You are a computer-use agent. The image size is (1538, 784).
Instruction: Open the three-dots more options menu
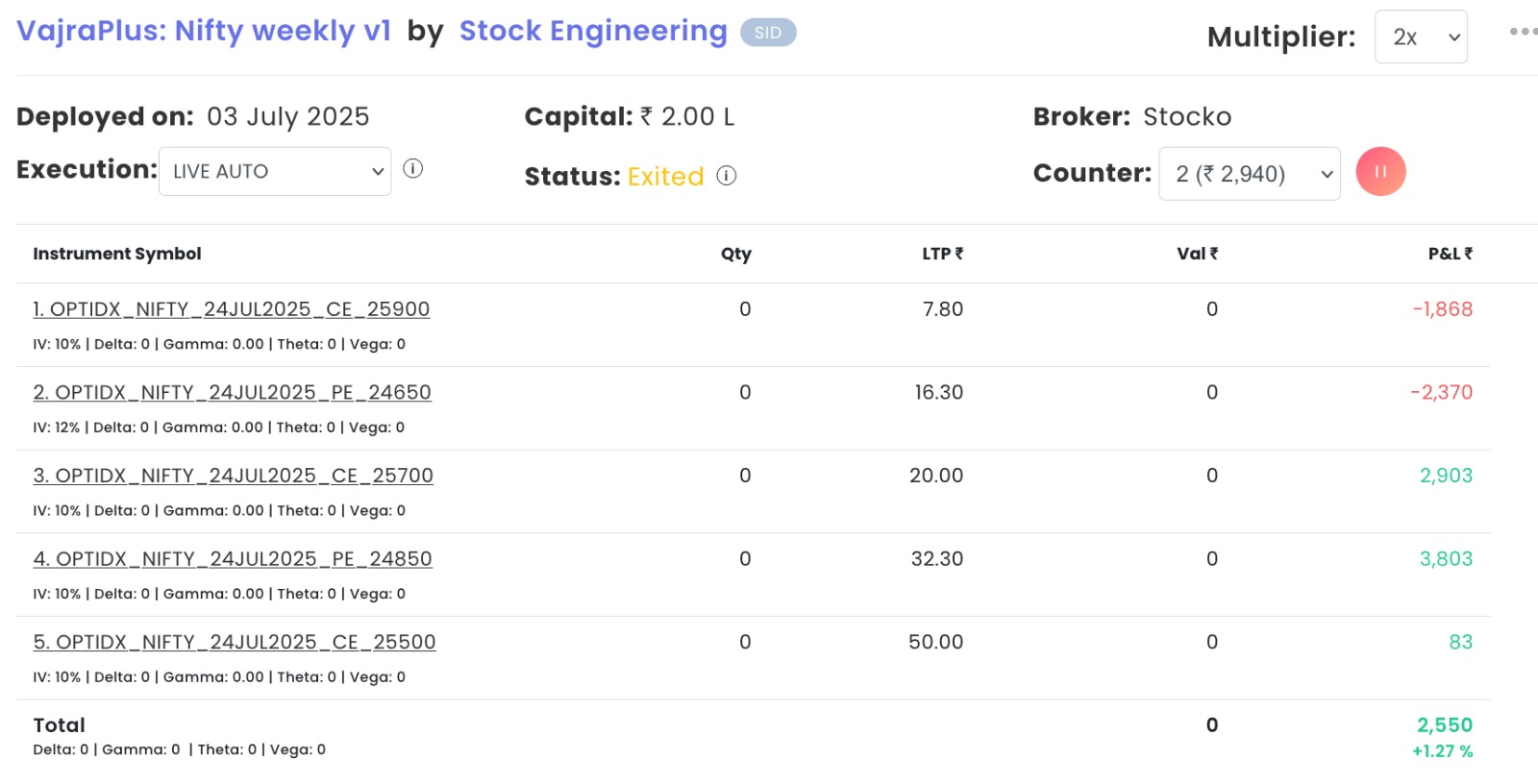pos(1523,32)
